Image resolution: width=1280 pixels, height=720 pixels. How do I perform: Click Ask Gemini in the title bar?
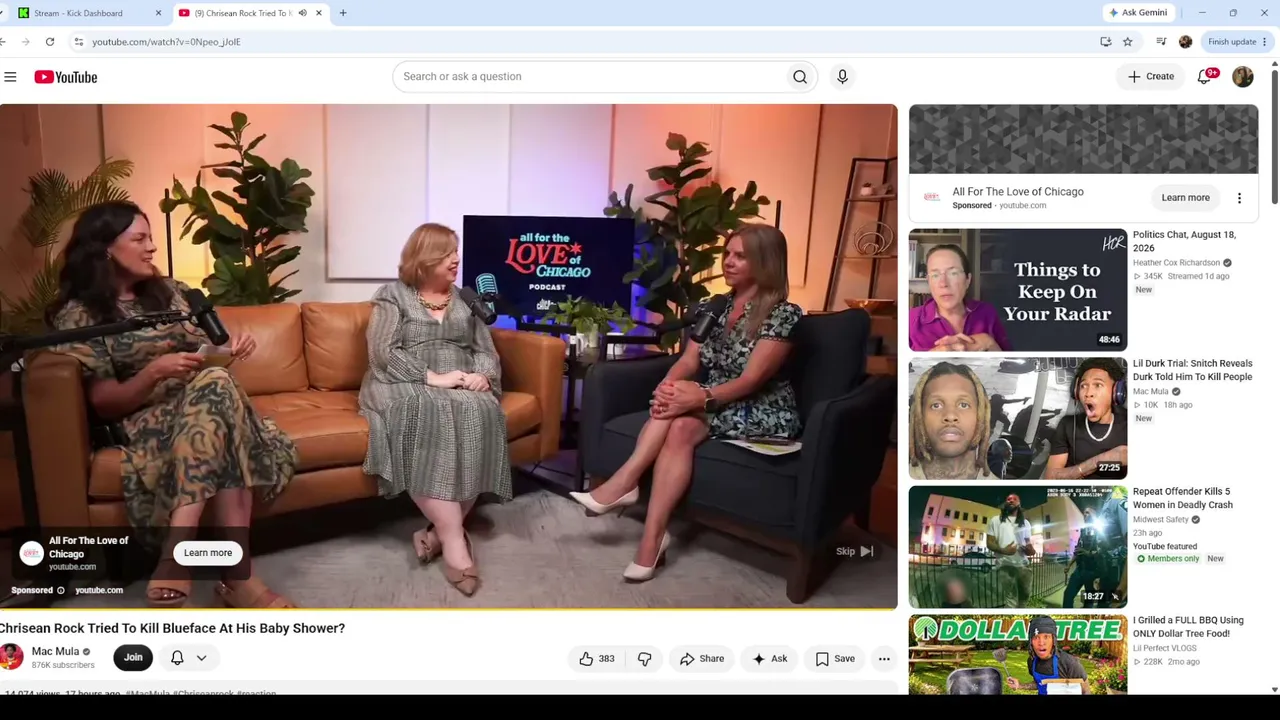(x=1138, y=13)
